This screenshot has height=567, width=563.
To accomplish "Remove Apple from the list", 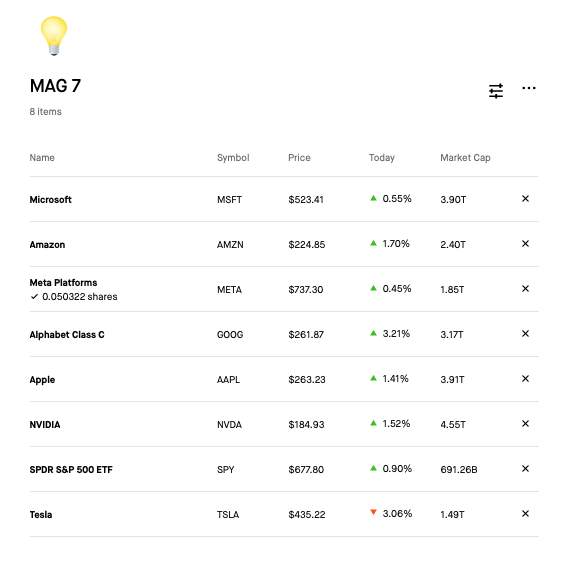I will click(x=525, y=379).
